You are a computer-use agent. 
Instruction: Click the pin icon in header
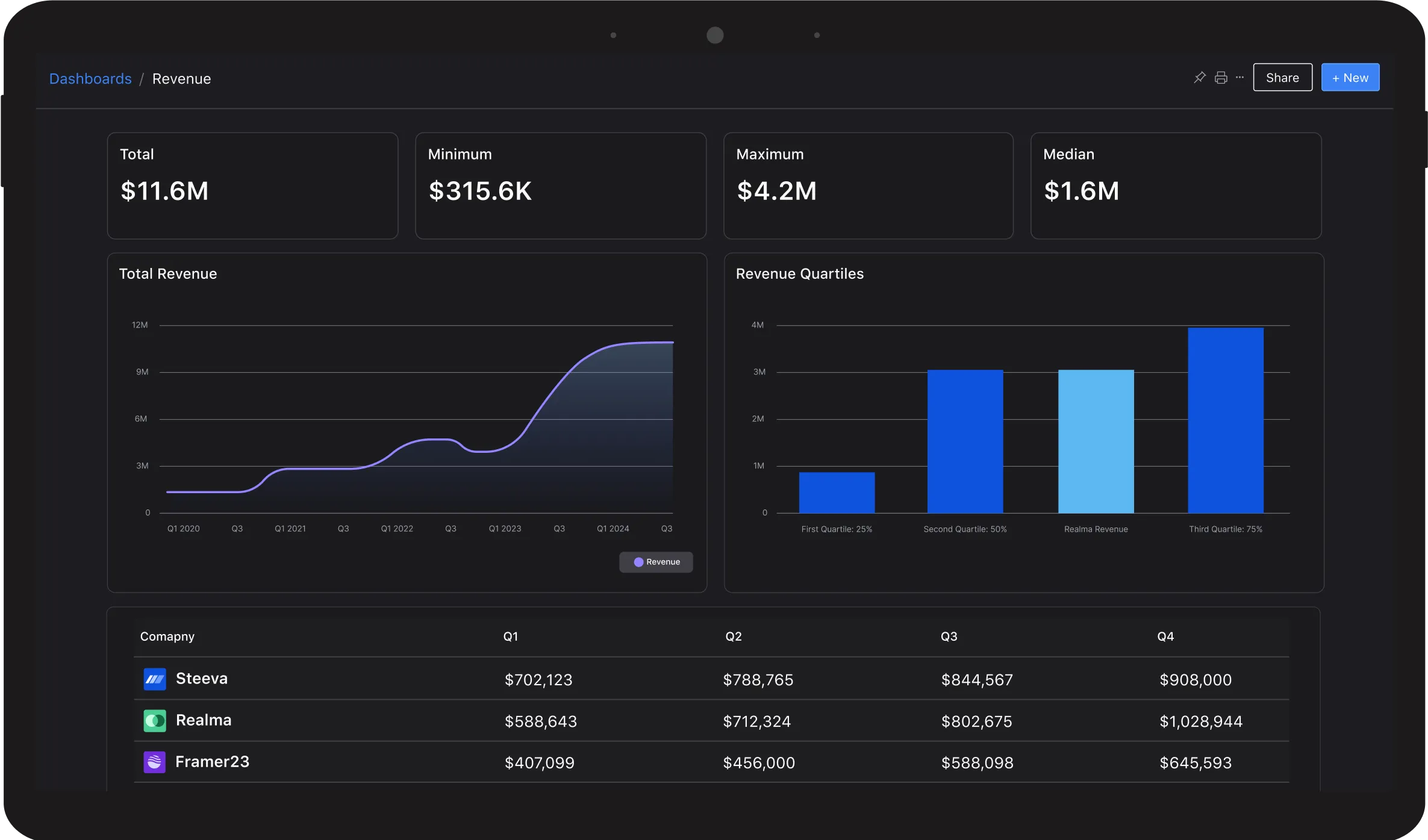pyautogui.click(x=1199, y=78)
